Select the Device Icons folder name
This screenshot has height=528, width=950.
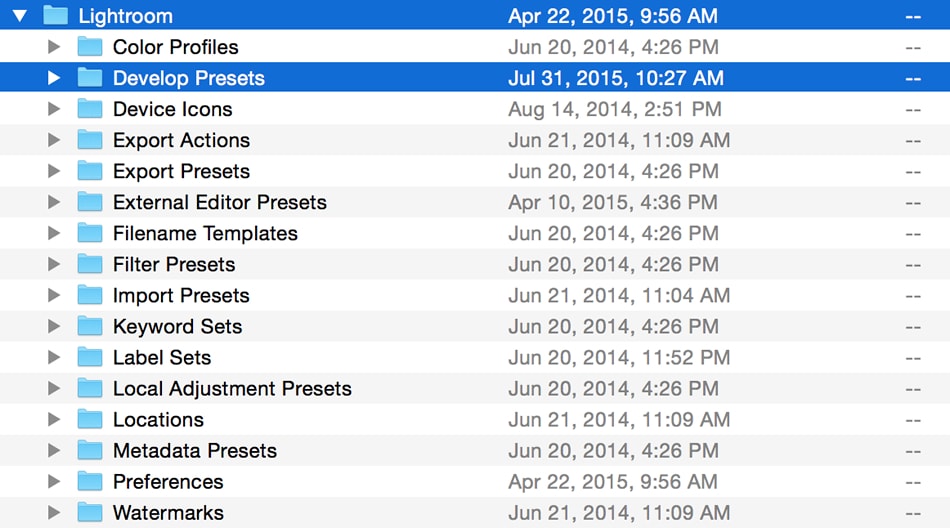click(173, 109)
